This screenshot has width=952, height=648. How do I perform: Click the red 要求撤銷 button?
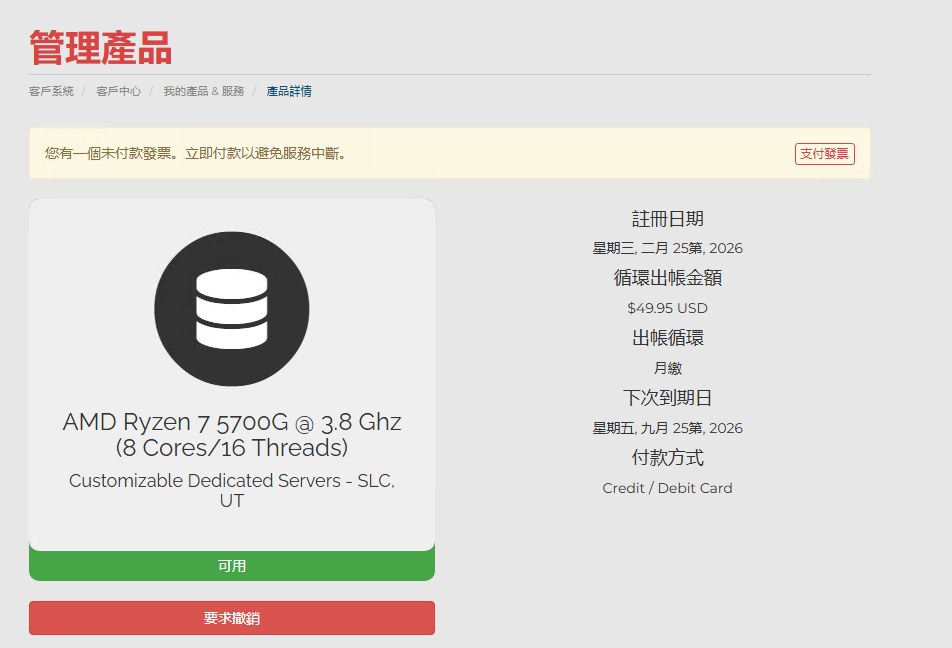click(232, 618)
